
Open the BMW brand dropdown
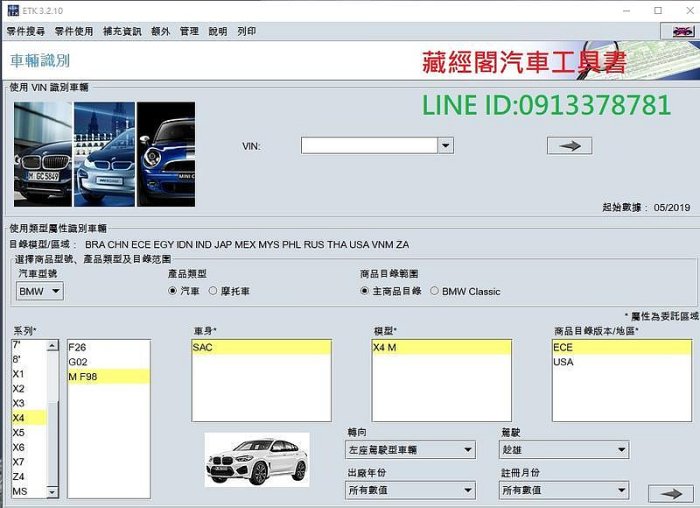40,291
